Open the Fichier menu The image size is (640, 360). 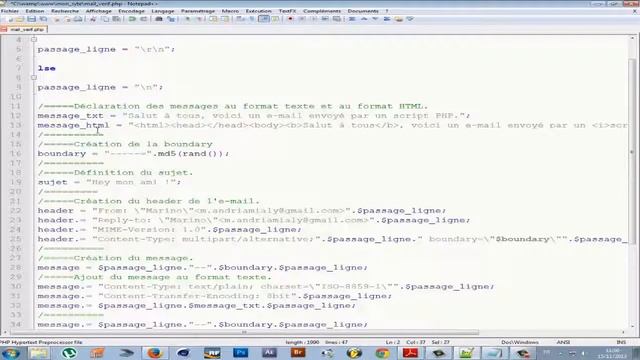click(10, 11)
